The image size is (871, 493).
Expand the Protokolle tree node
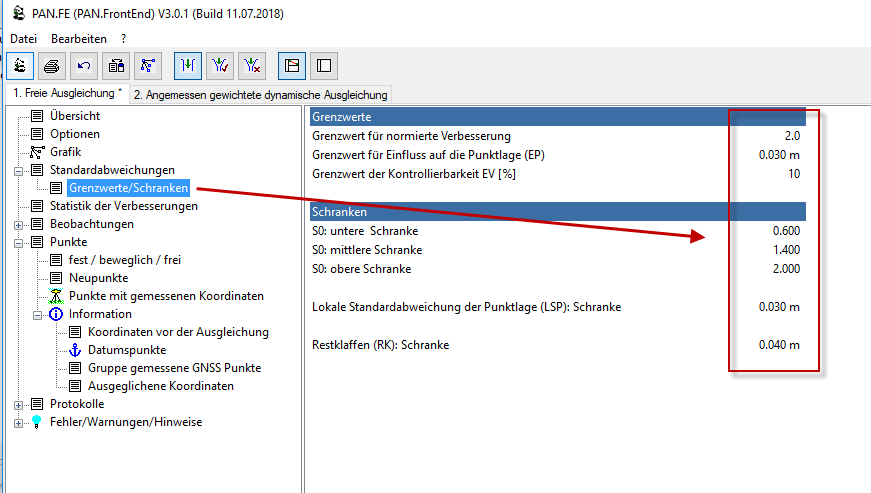pos(19,404)
